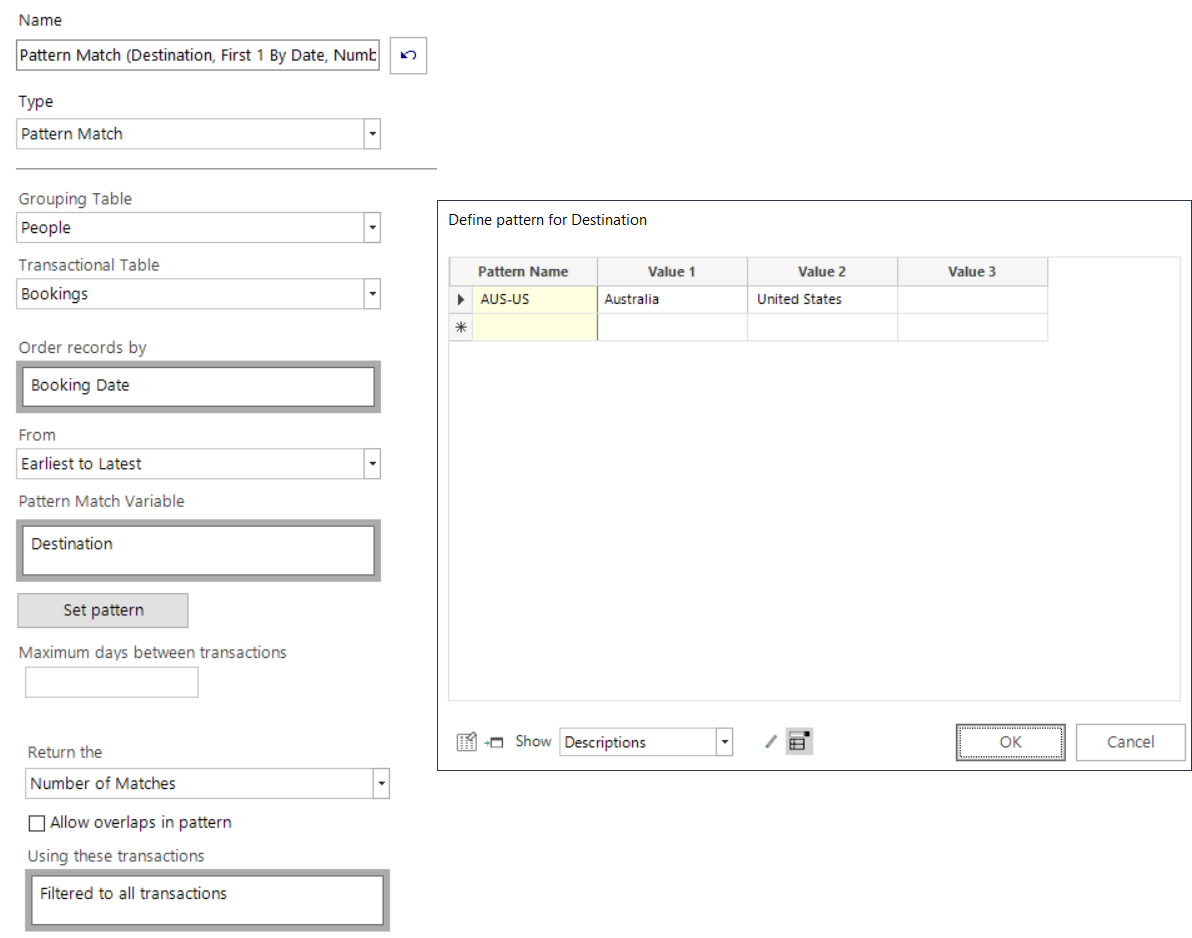Viewport: 1192px width, 938px height.
Task: Click the empty Pattern Name cell in new row
Action: (x=535, y=328)
